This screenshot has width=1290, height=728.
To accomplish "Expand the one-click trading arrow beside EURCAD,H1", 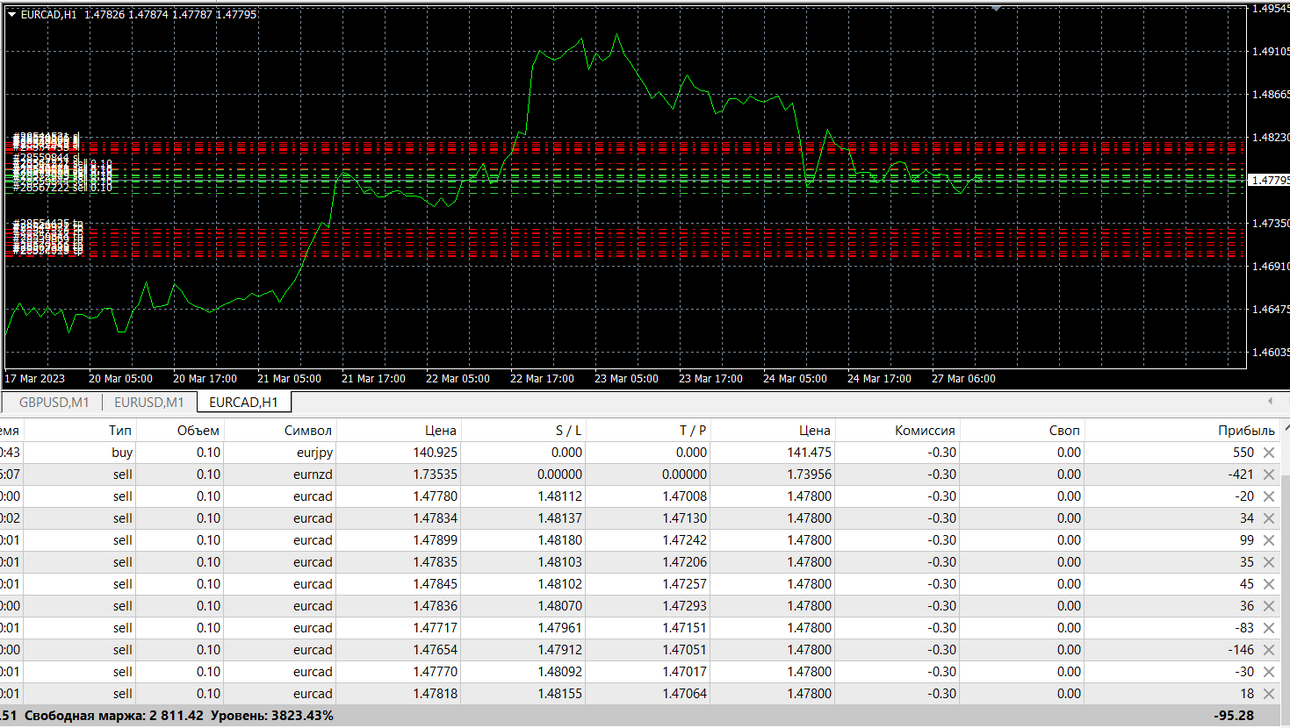I will point(12,14).
